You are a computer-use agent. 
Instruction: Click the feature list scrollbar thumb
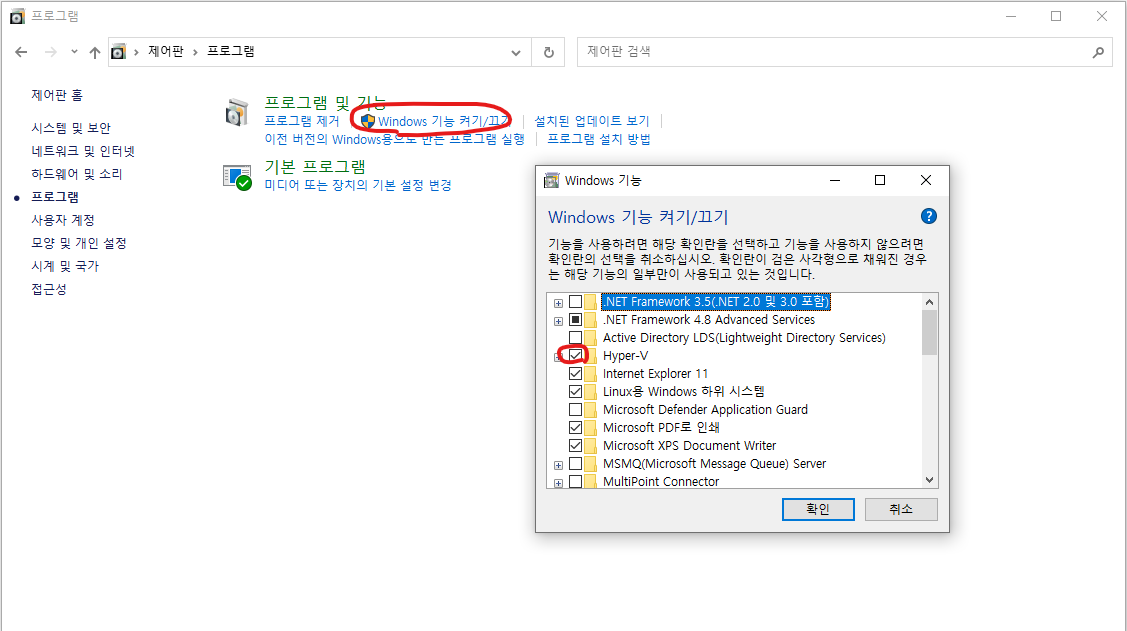tap(929, 333)
